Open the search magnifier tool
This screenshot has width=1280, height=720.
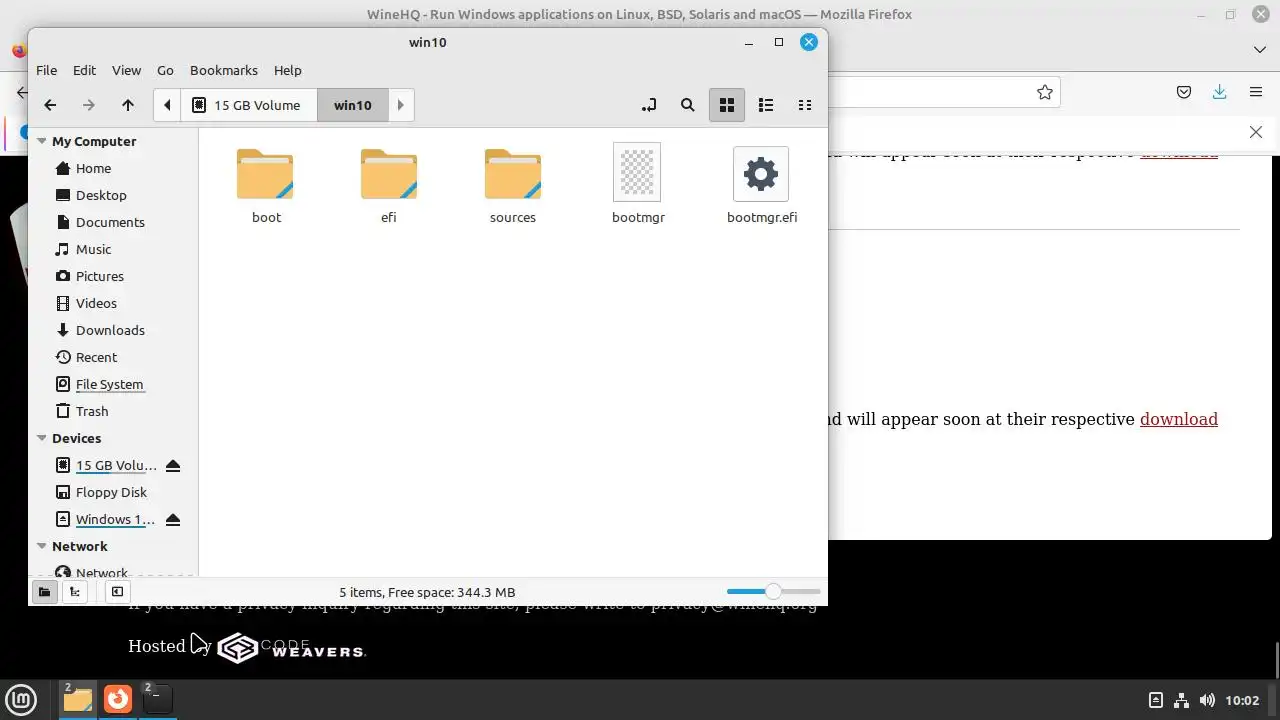(x=688, y=105)
